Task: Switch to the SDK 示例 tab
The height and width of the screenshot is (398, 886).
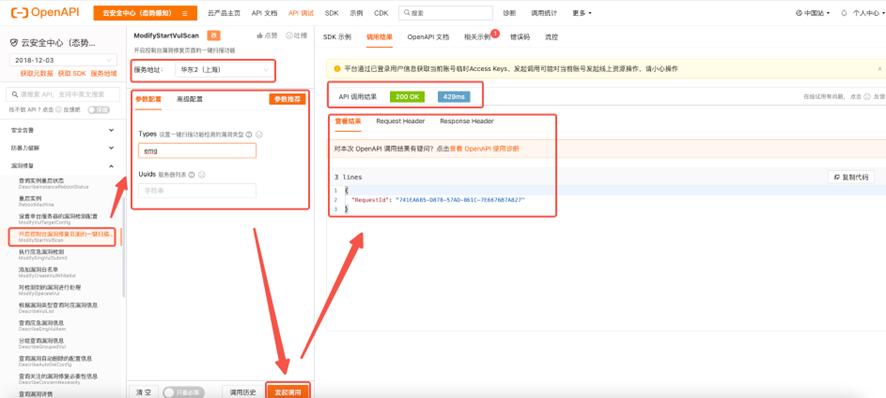Action: (337, 37)
